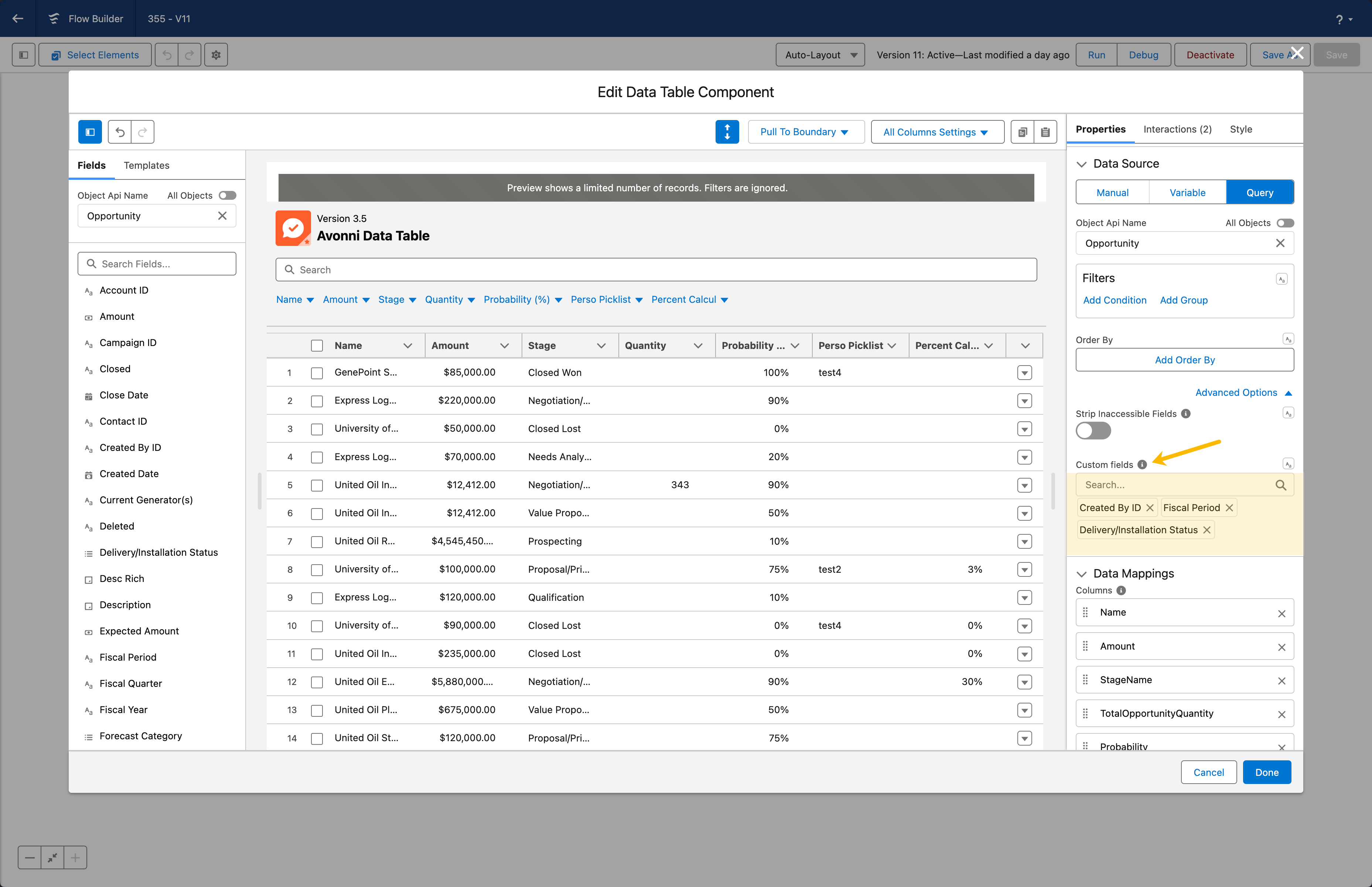Enable the Strip Inaccessible Fields toggle
This screenshot has width=1372, height=887.
(1093, 430)
